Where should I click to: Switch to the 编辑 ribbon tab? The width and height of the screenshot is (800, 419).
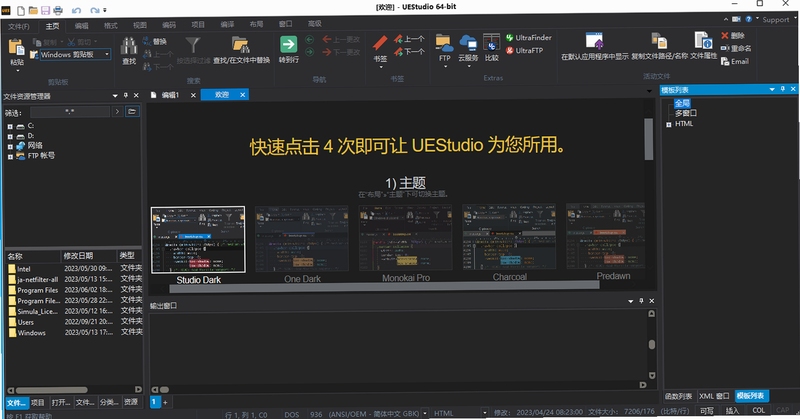point(82,26)
